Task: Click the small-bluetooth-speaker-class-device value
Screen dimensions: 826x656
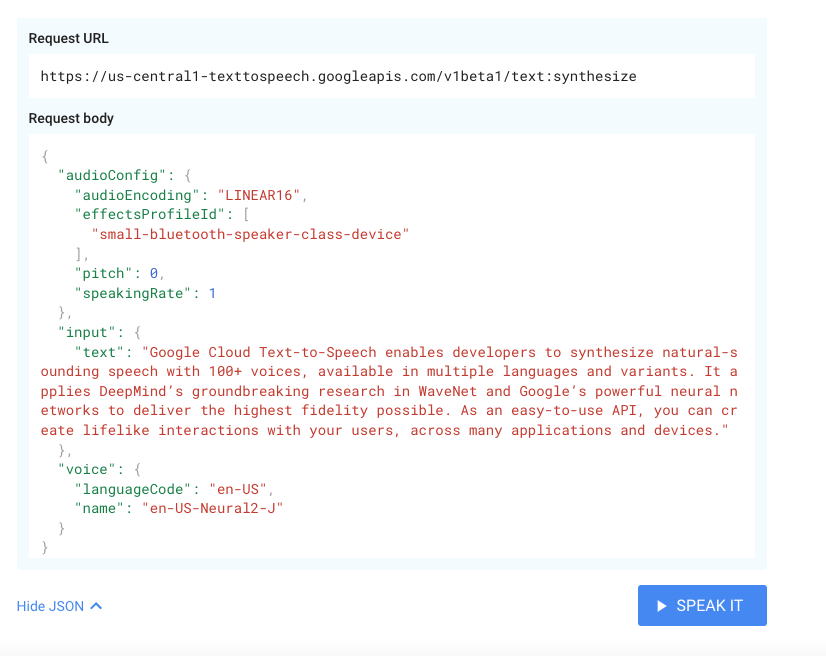Action: coord(250,234)
